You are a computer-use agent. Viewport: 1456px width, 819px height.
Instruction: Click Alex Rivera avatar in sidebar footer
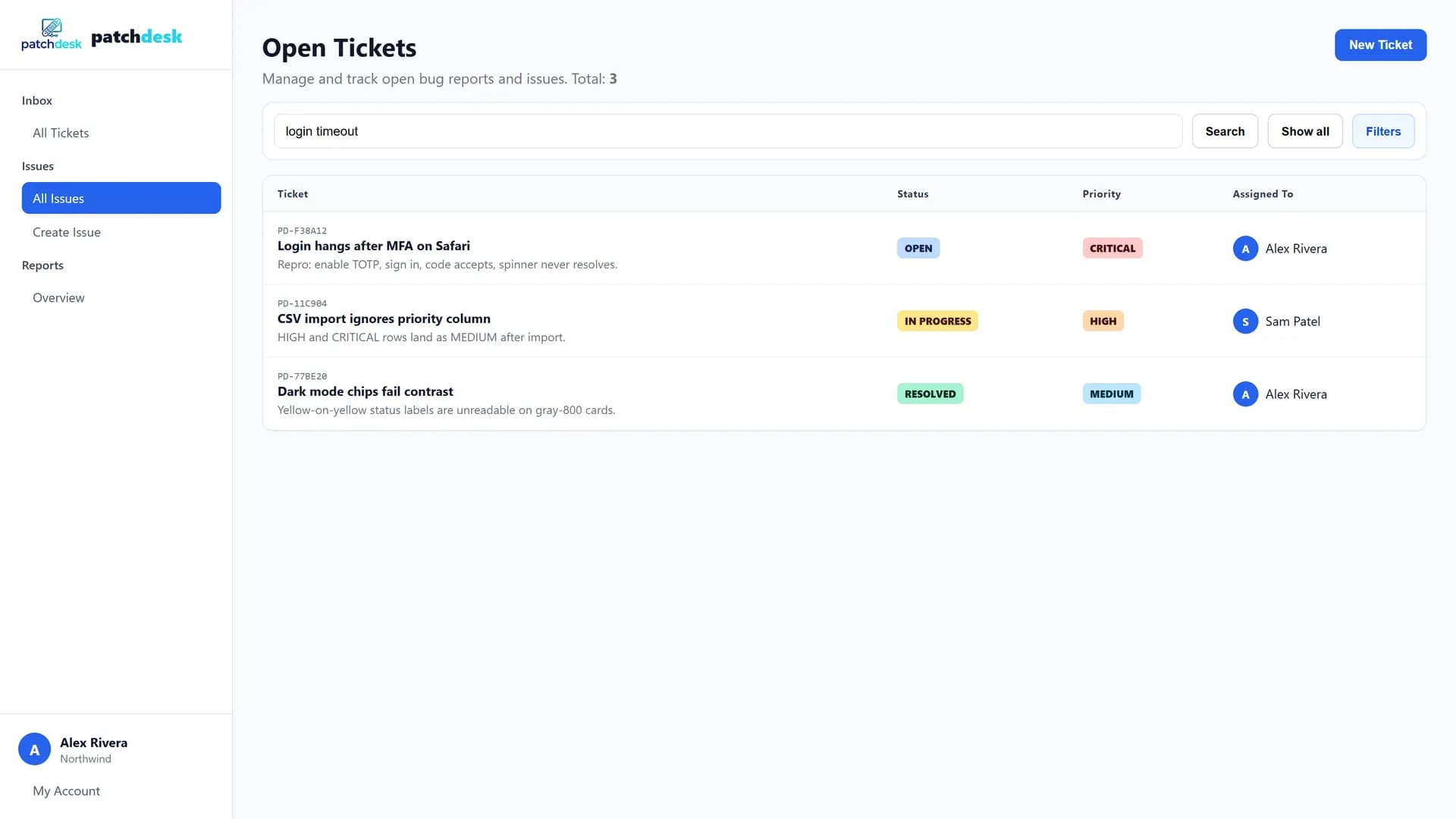click(34, 749)
